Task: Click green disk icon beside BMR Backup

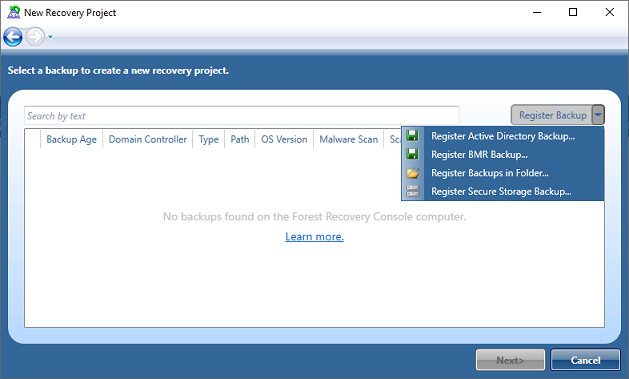Action: tap(412, 154)
